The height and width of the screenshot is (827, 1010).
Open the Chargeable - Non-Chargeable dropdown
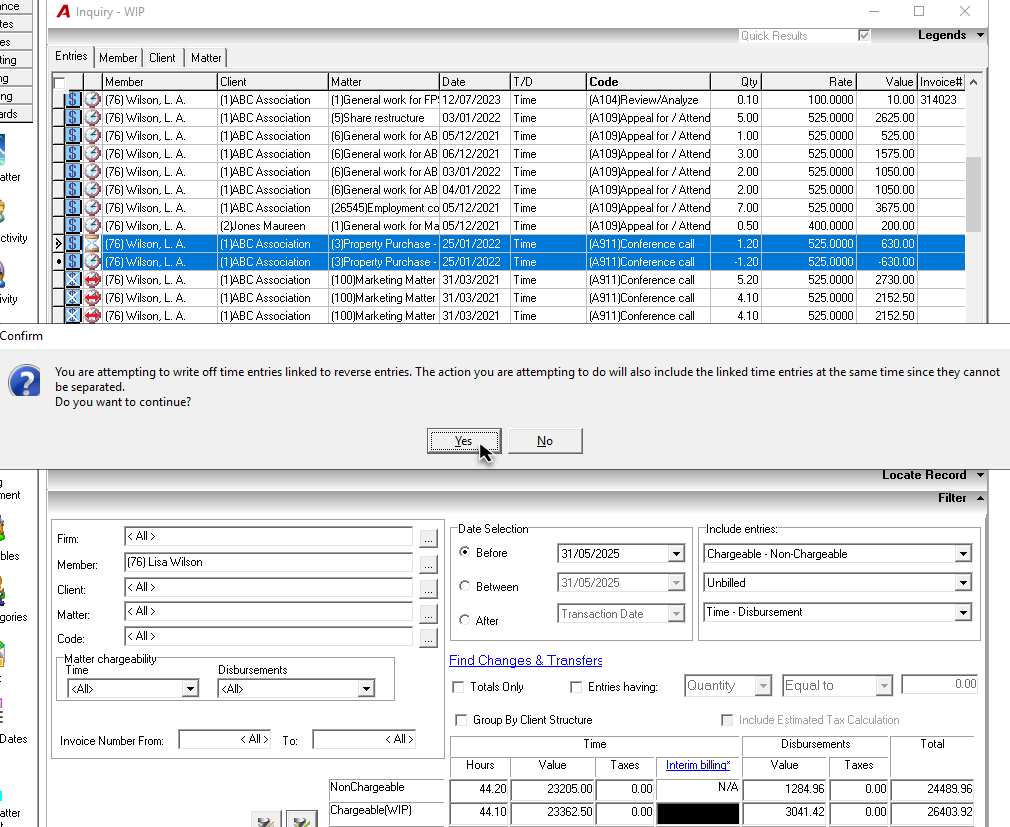click(x=963, y=554)
